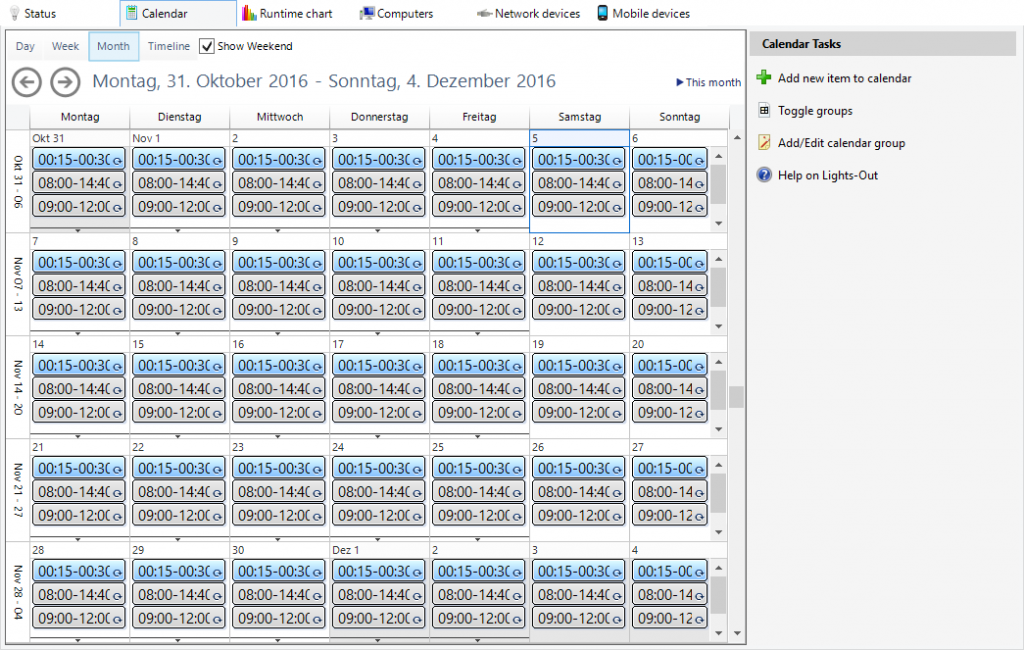Click recurrence icon on November 16 09:00 event

317,414
